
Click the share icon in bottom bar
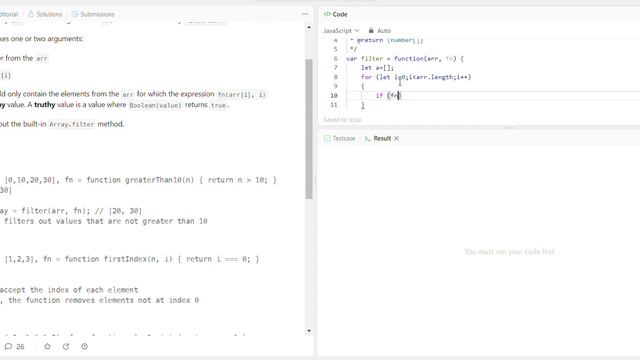pos(66,347)
